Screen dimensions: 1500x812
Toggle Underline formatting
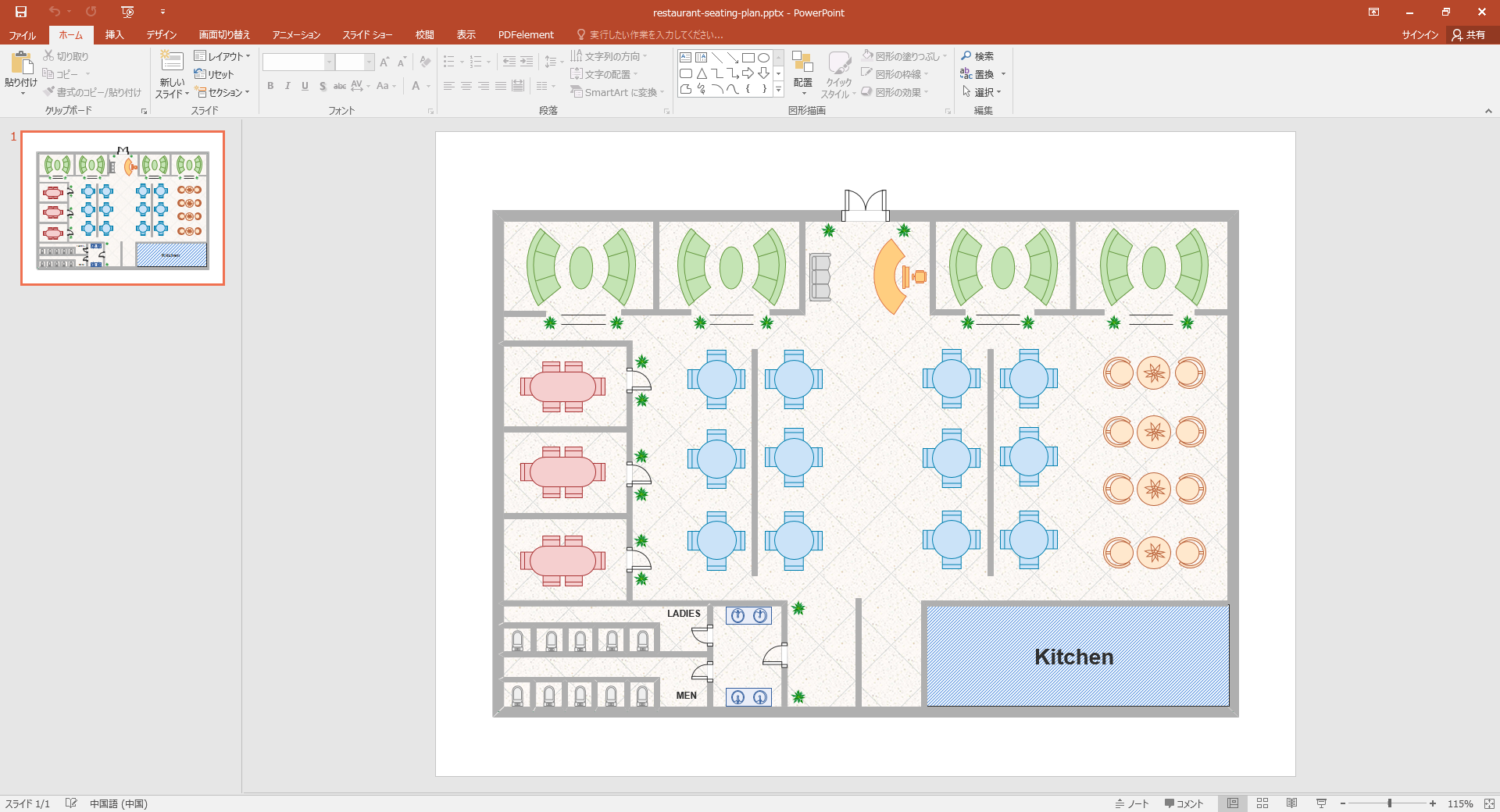305,86
